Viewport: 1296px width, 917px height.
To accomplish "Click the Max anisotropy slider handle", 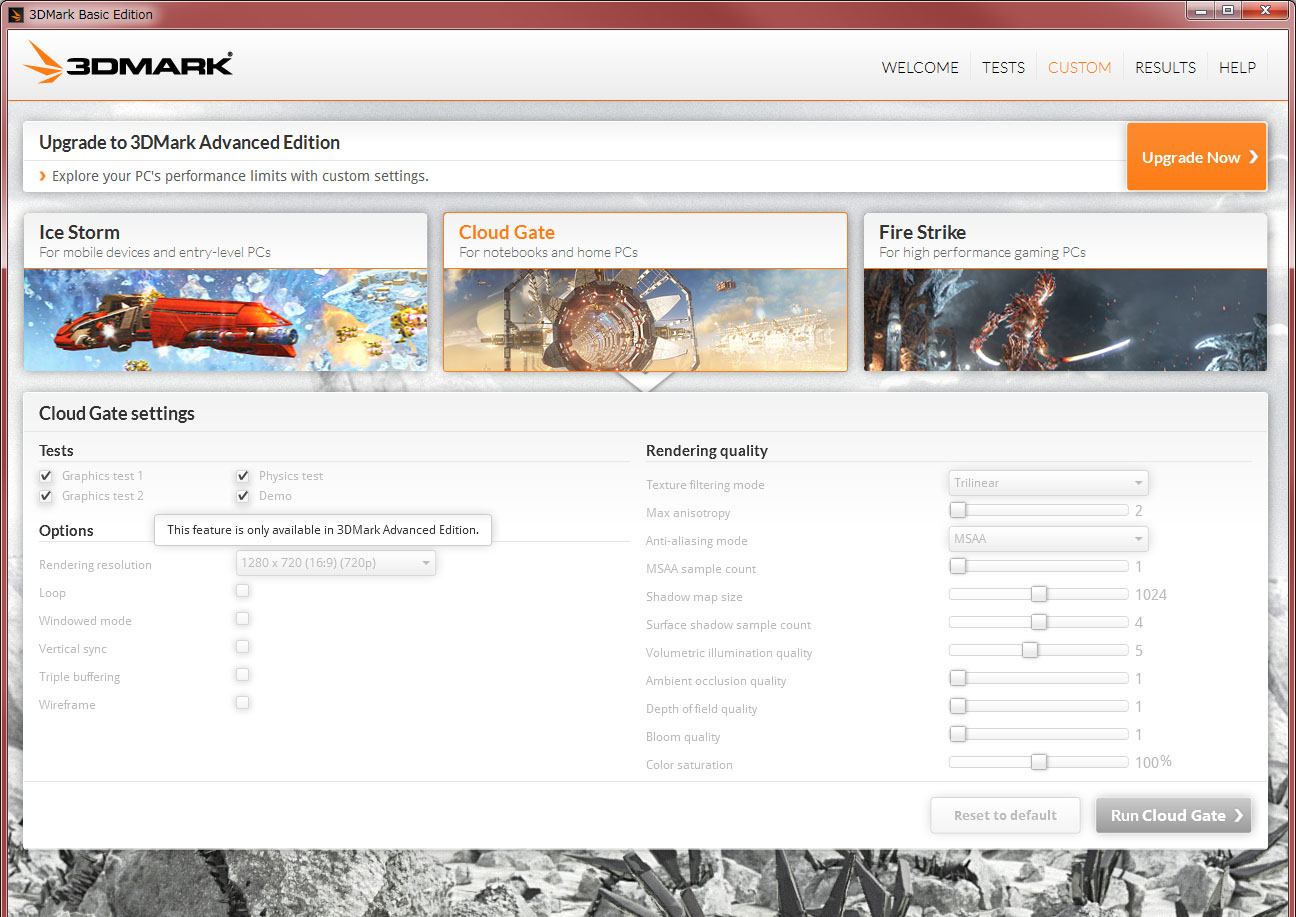I will [x=958, y=510].
